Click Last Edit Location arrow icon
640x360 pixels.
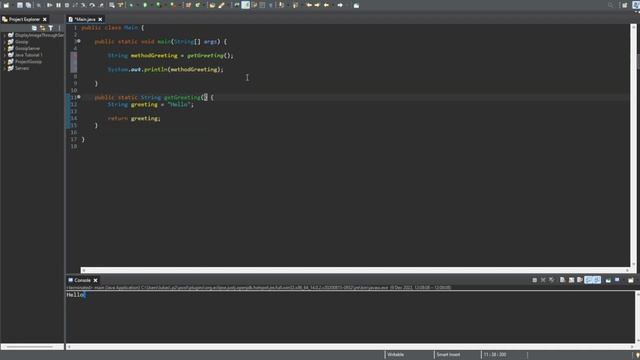click(x=309, y=5)
